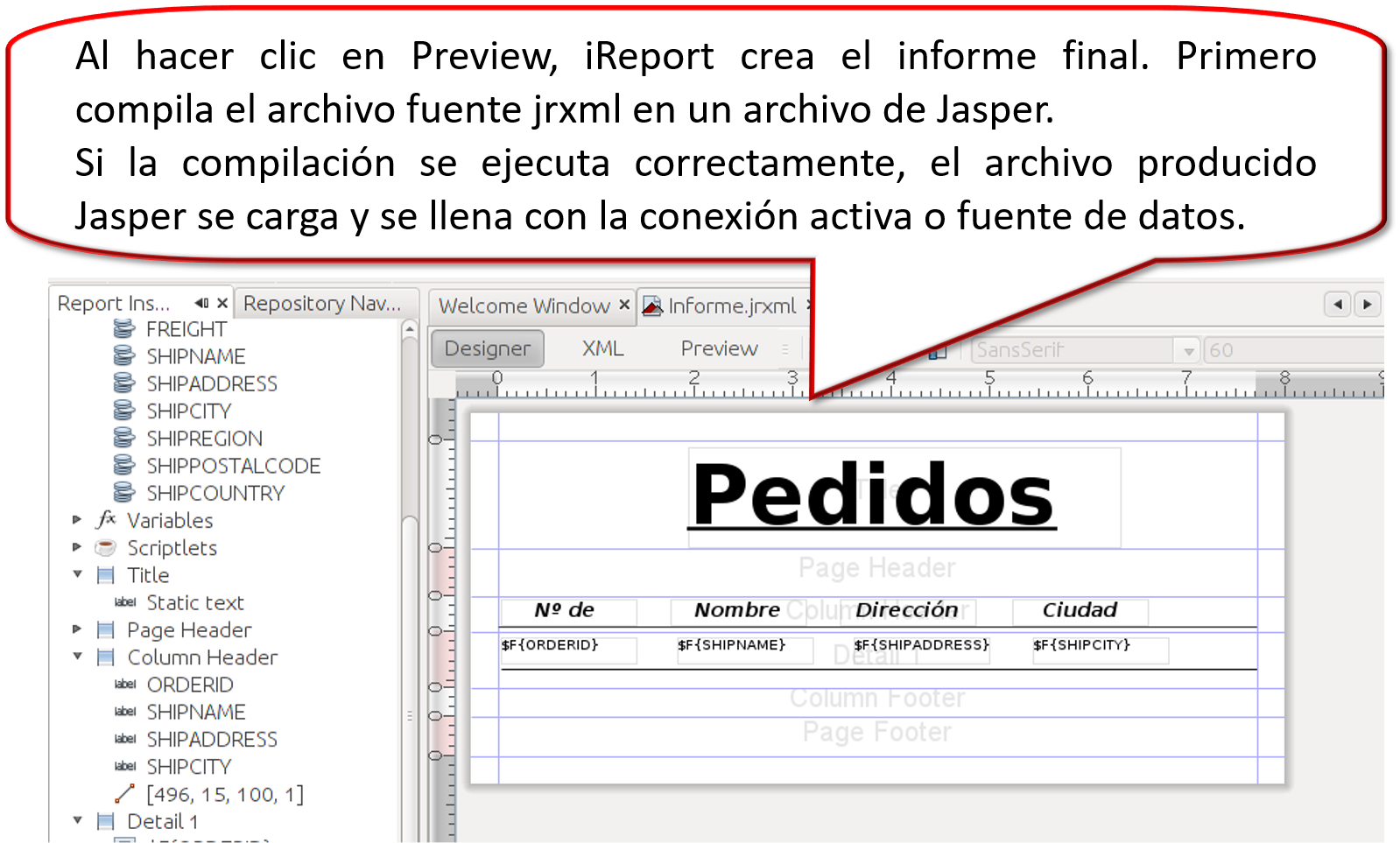This screenshot has width=1400, height=843.
Task: Click the SHIPADDRESS field database icon
Action: [x=124, y=383]
